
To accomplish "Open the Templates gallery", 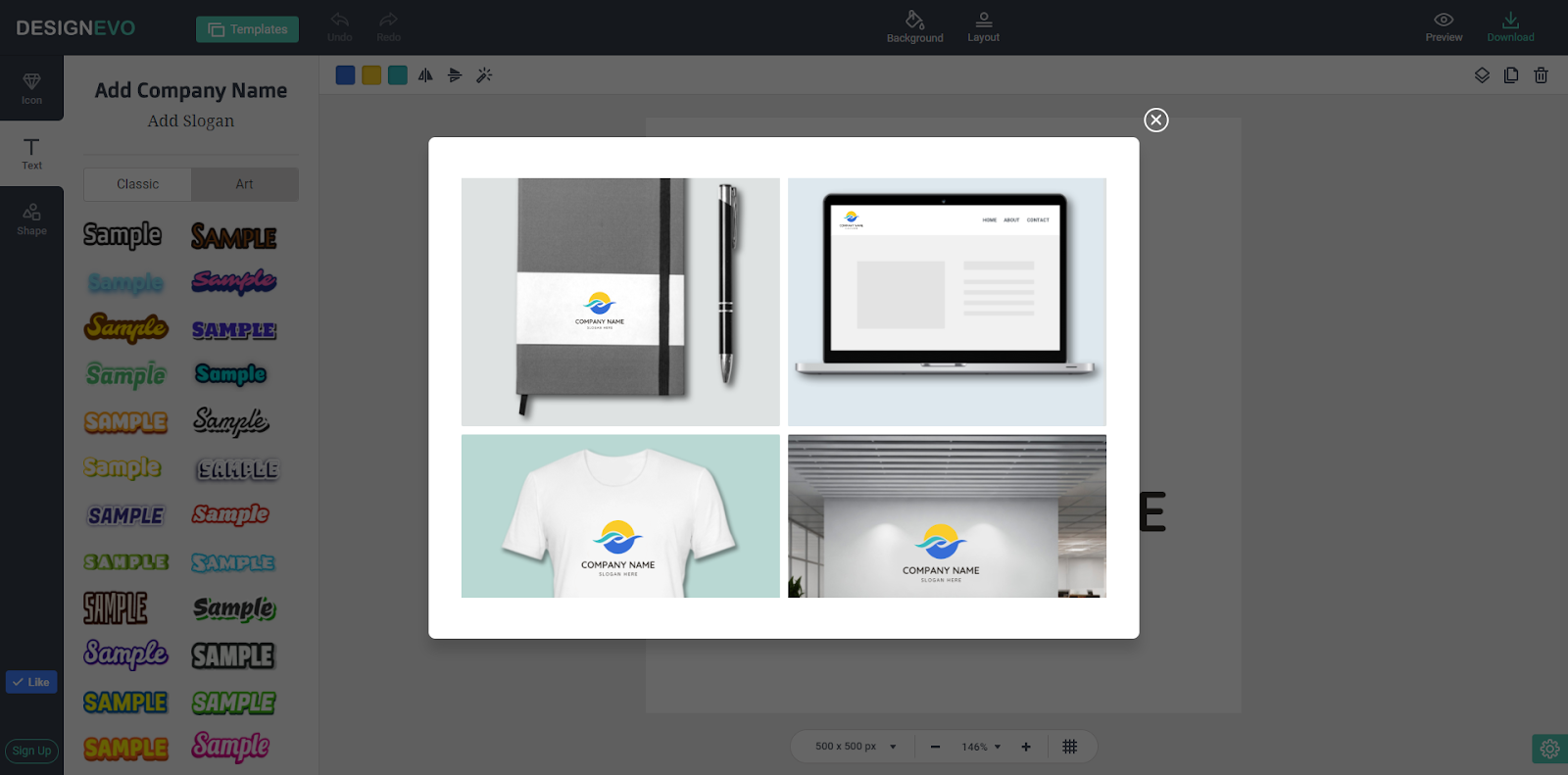I will (x=247, y=29).
